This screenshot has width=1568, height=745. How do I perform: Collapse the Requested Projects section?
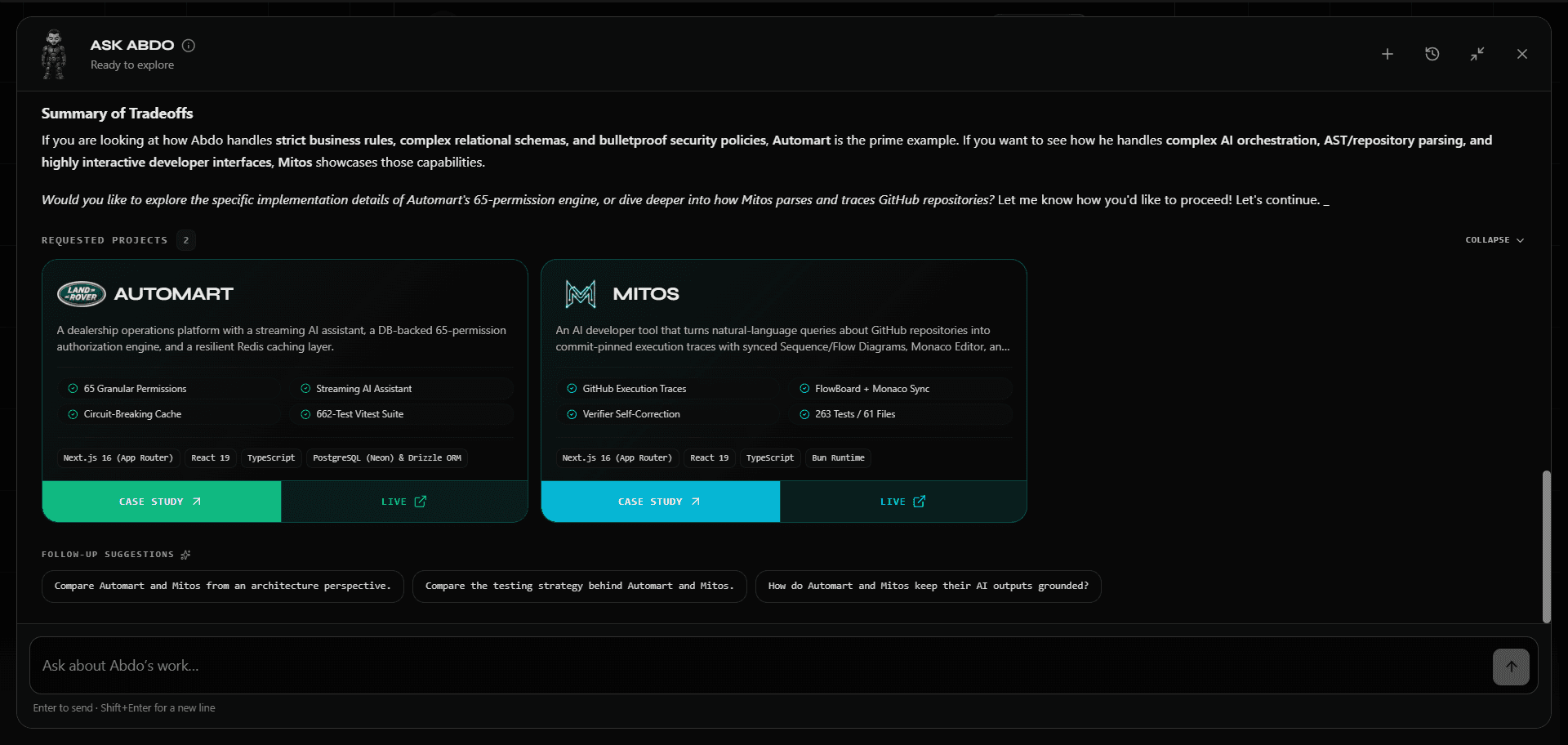[x=1494, y=240]
